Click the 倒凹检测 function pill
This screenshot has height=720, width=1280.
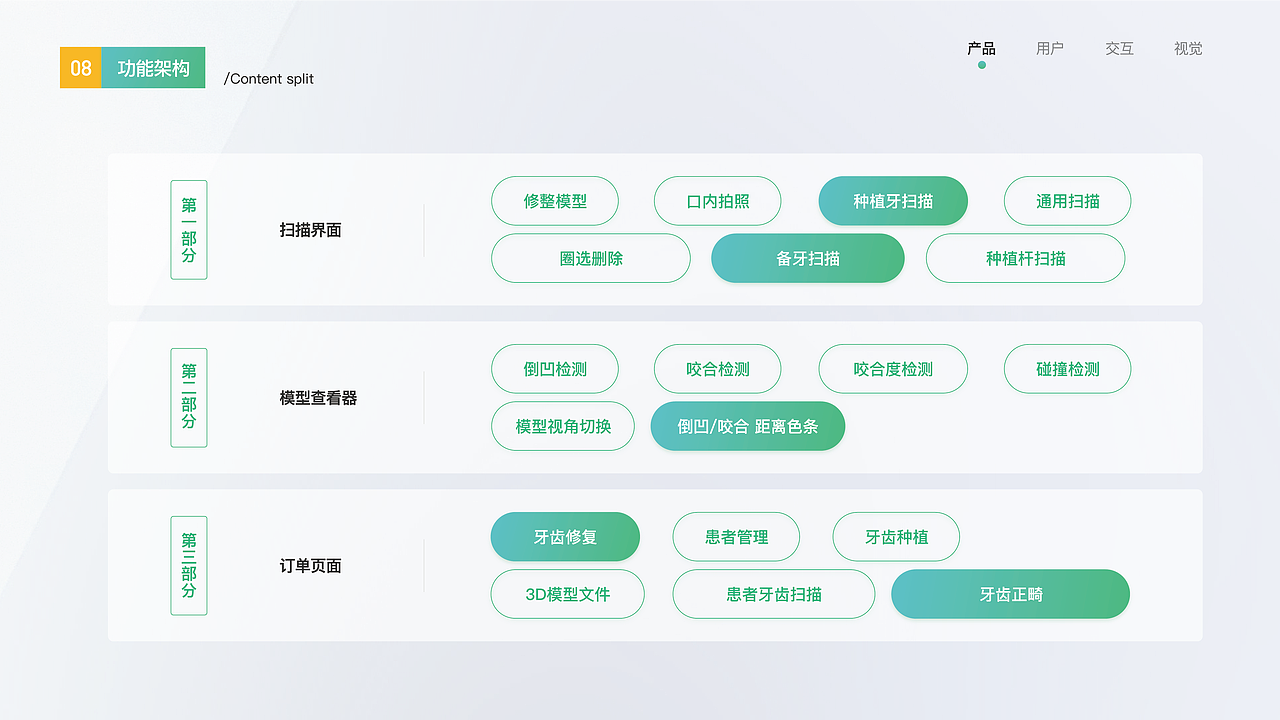tap(555, 369)
